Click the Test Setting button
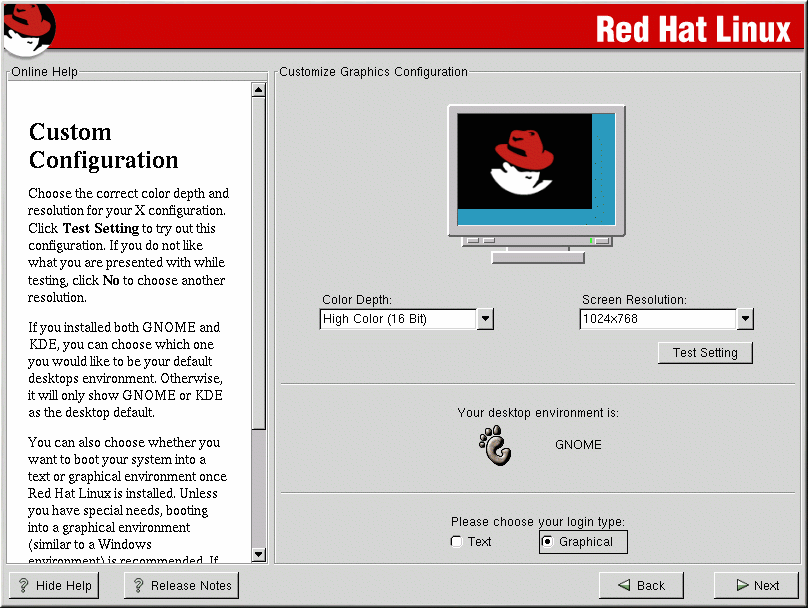Image resolution: width=808 pixels, height=608 pixels. click(705, 353)
